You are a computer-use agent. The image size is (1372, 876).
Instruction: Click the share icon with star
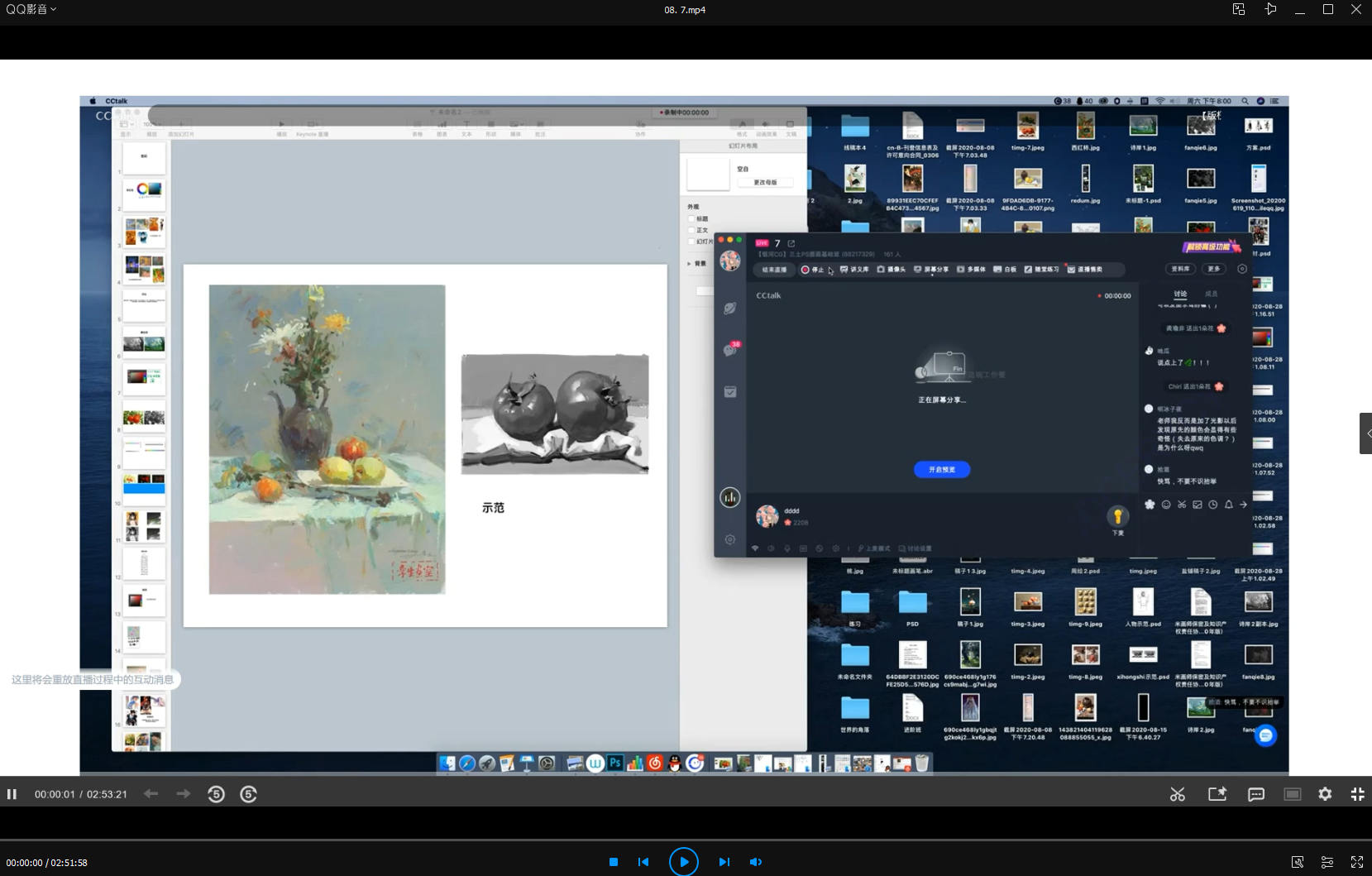(x=1217, y=794)
